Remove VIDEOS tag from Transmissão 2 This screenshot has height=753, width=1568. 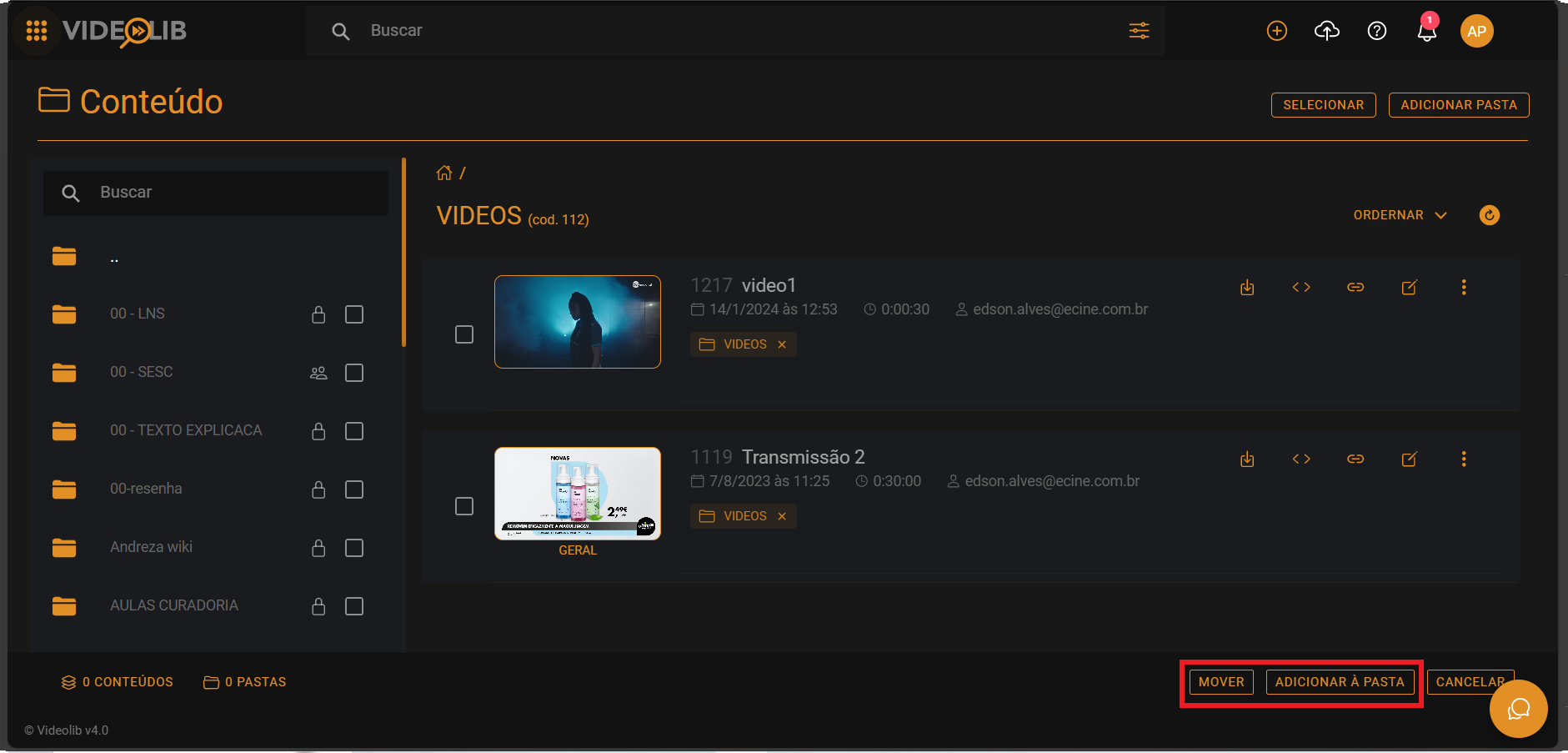click(x=782, y=516)
